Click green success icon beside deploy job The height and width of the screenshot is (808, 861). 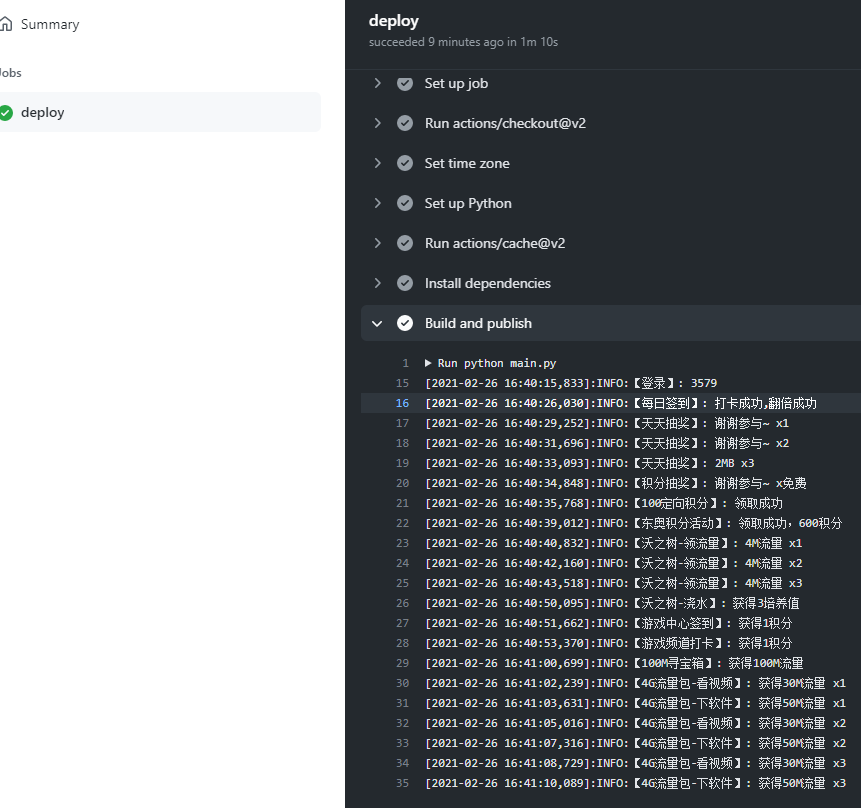click(6, 113)
